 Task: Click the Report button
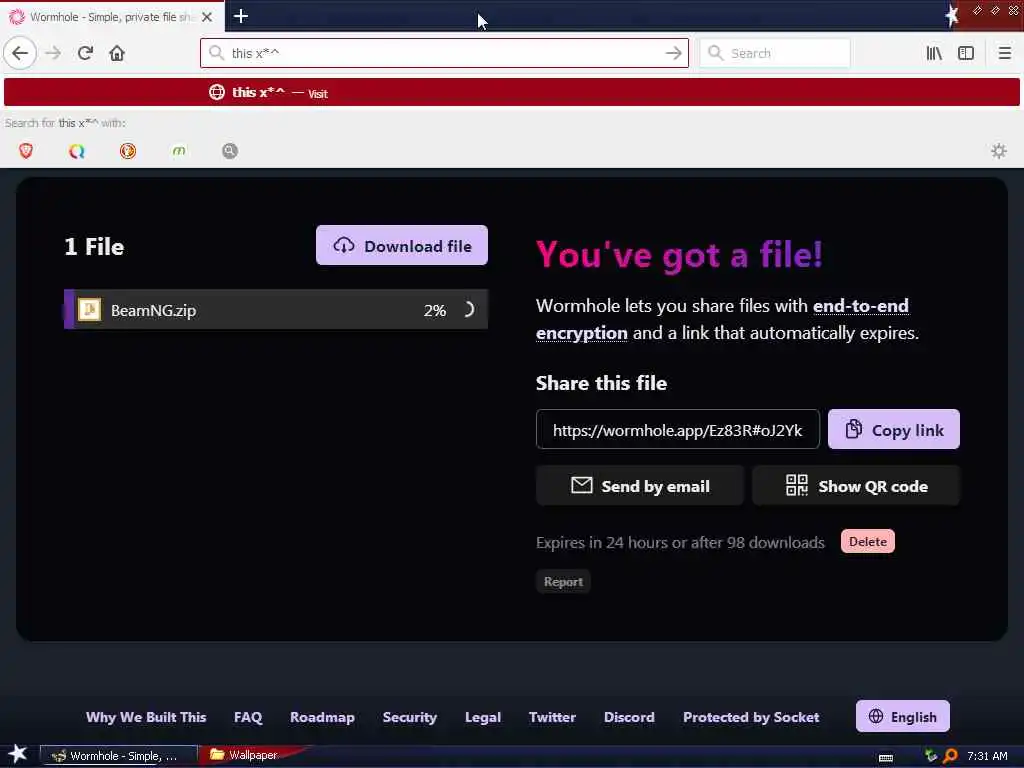click(563, 581)
